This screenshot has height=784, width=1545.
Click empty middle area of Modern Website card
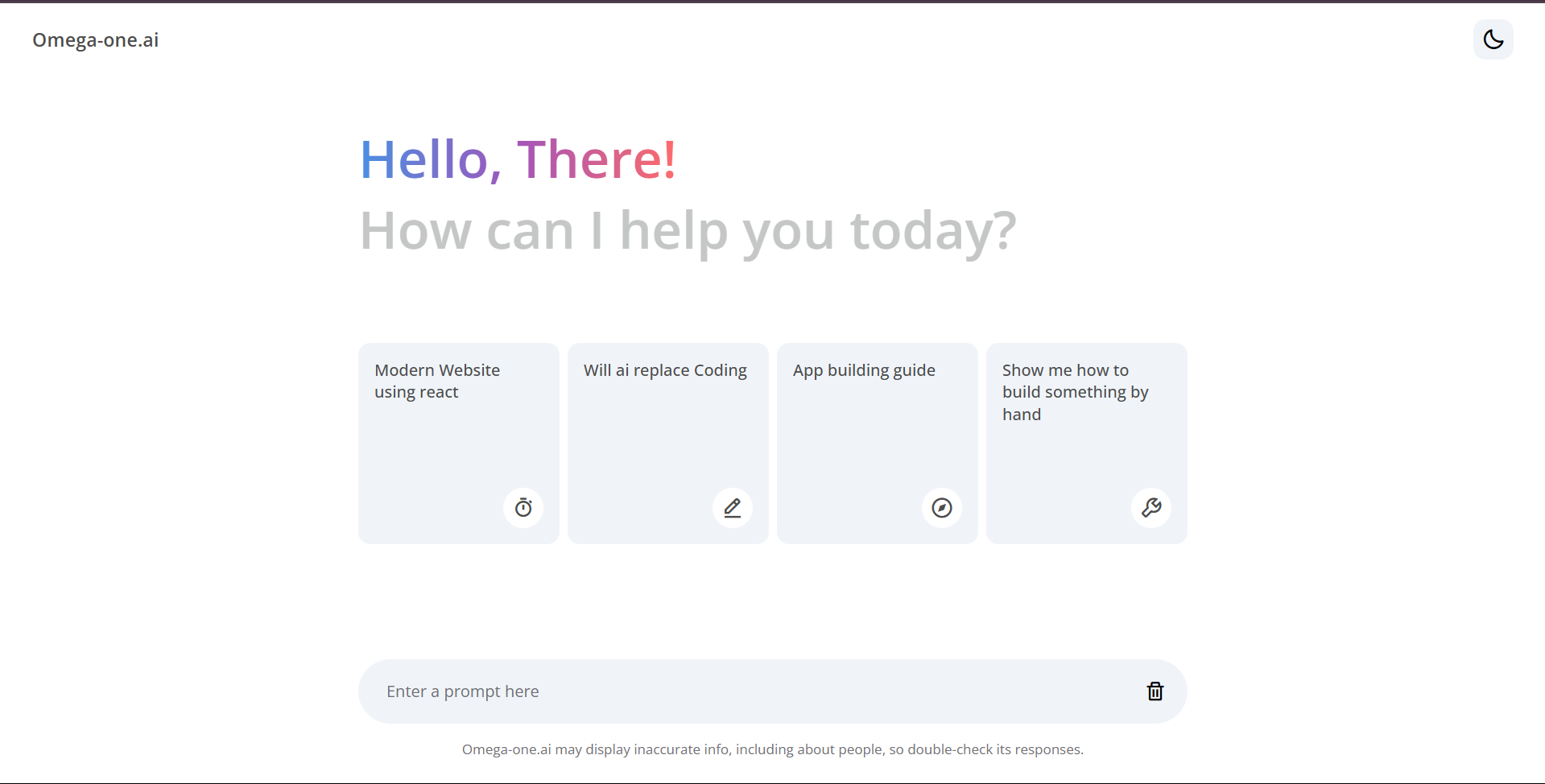pyautogui.click(x=451, y=451)
